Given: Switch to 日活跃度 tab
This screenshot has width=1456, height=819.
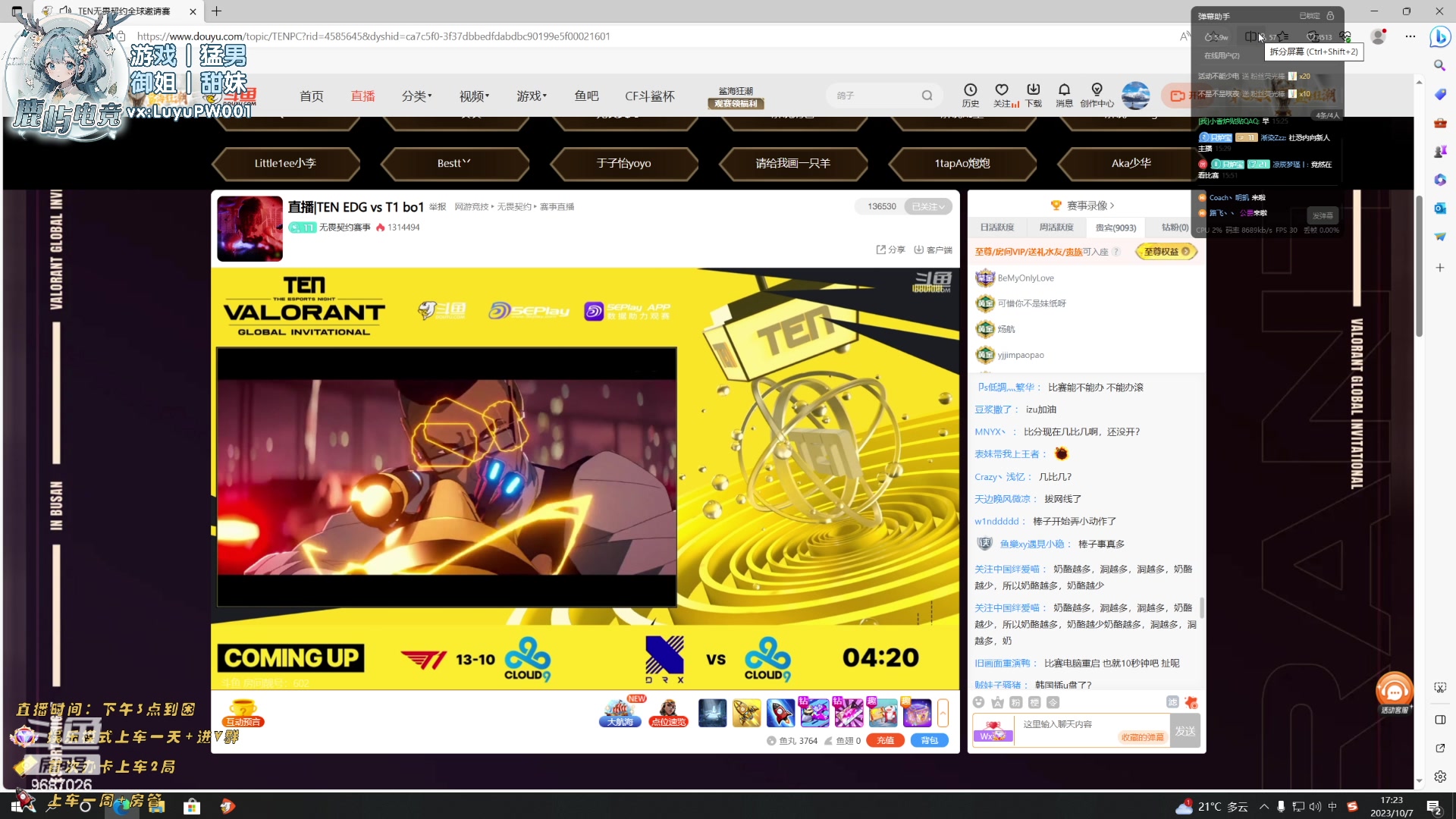Looking at the screenshot, I should pyautogui.click(x=997, y=227).
